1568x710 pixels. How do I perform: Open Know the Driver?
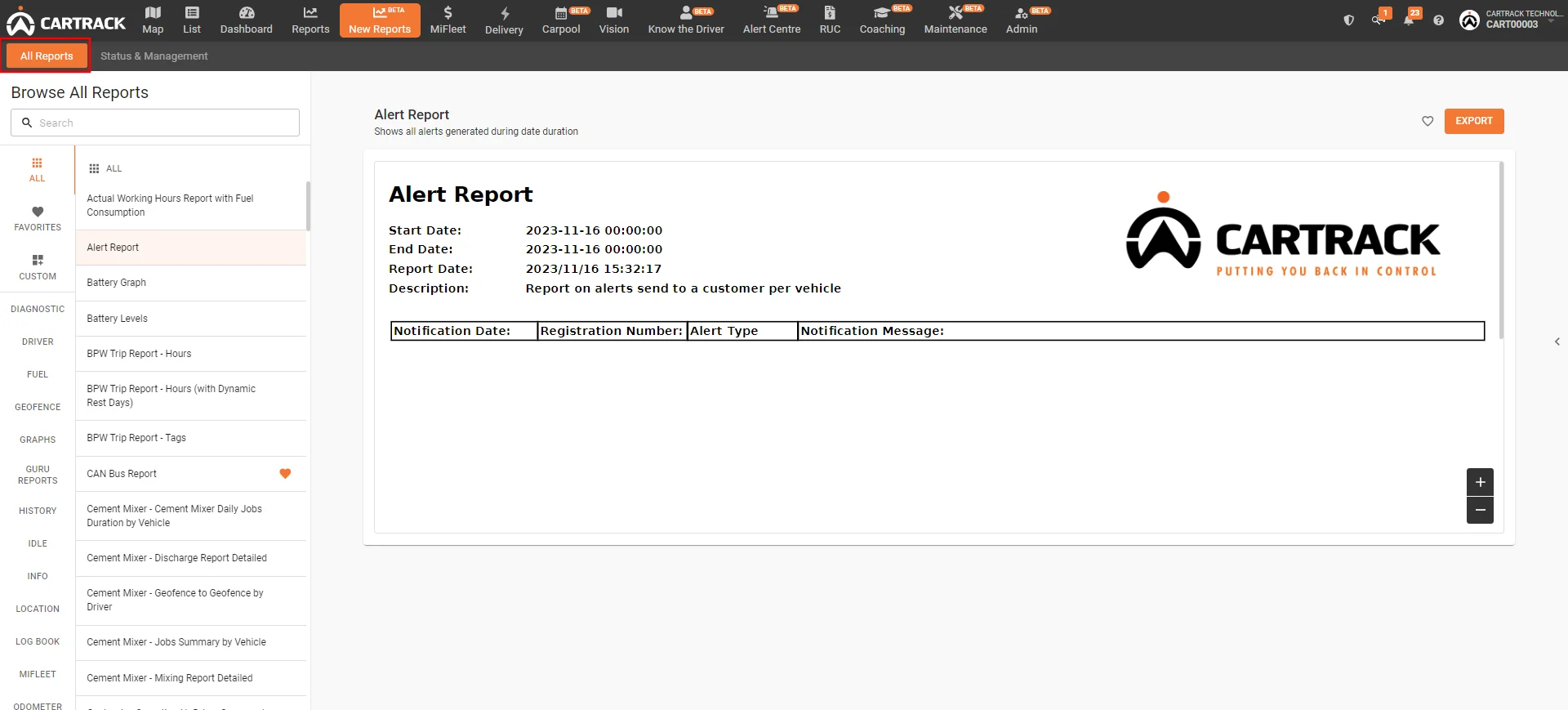pos(686,20)
